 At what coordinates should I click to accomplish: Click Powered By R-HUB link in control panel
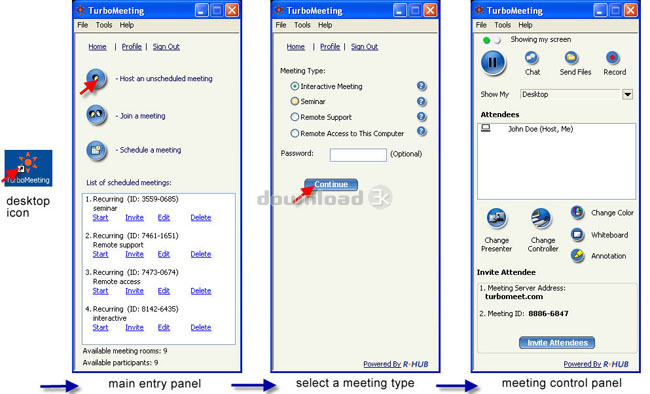pos(596,364)
